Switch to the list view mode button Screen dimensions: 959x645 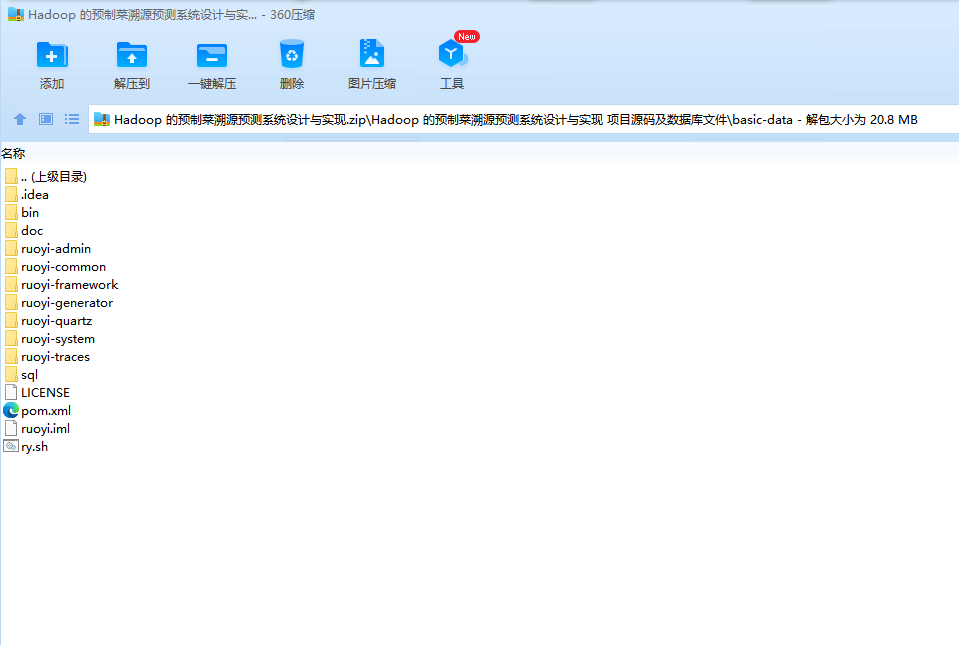pos(72,119)
